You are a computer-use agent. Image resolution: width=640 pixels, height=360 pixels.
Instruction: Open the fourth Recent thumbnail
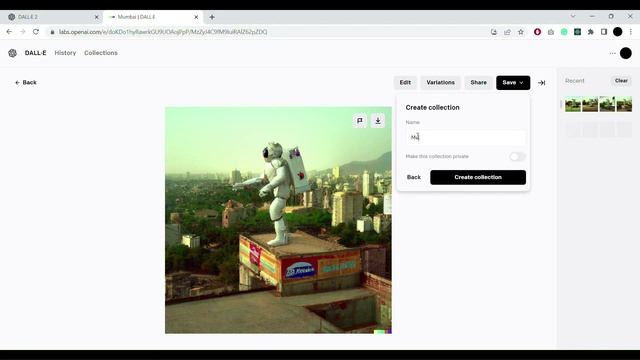(x=624, y=104)
